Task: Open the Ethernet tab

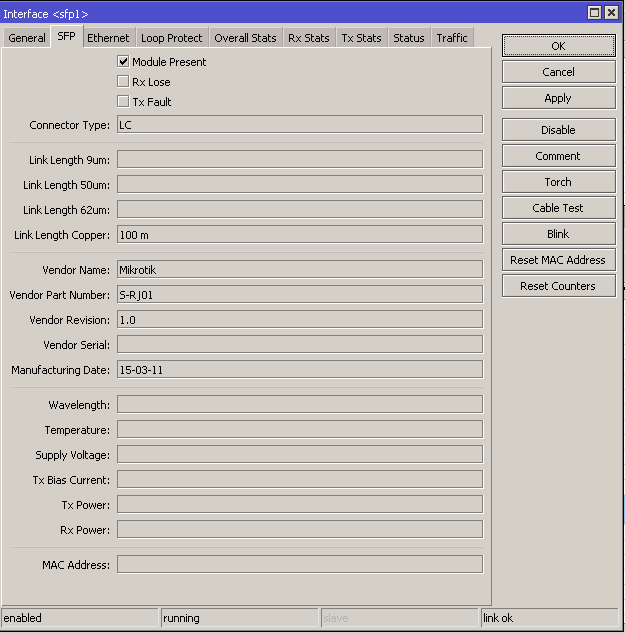Action: pyautogui.click(x=108, y=38)
